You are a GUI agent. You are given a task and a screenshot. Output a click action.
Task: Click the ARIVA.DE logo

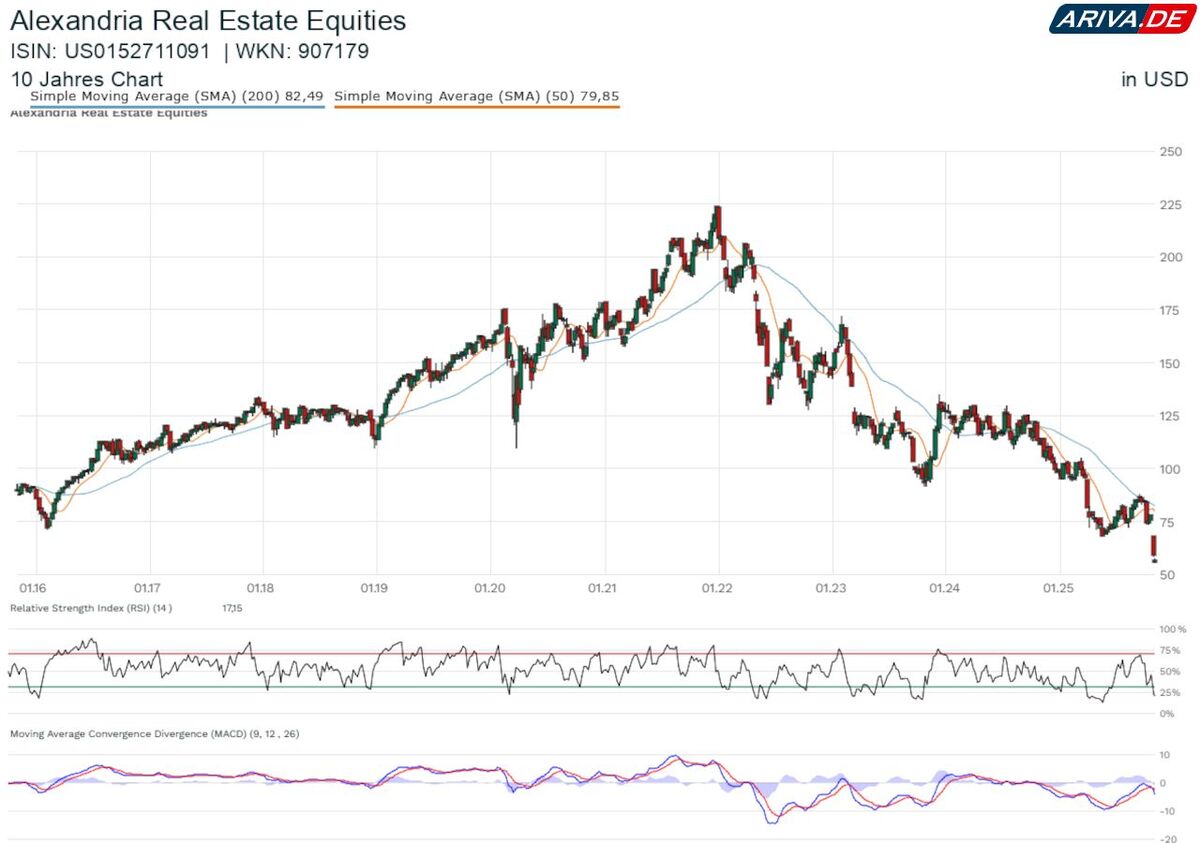click(1118, 19)
